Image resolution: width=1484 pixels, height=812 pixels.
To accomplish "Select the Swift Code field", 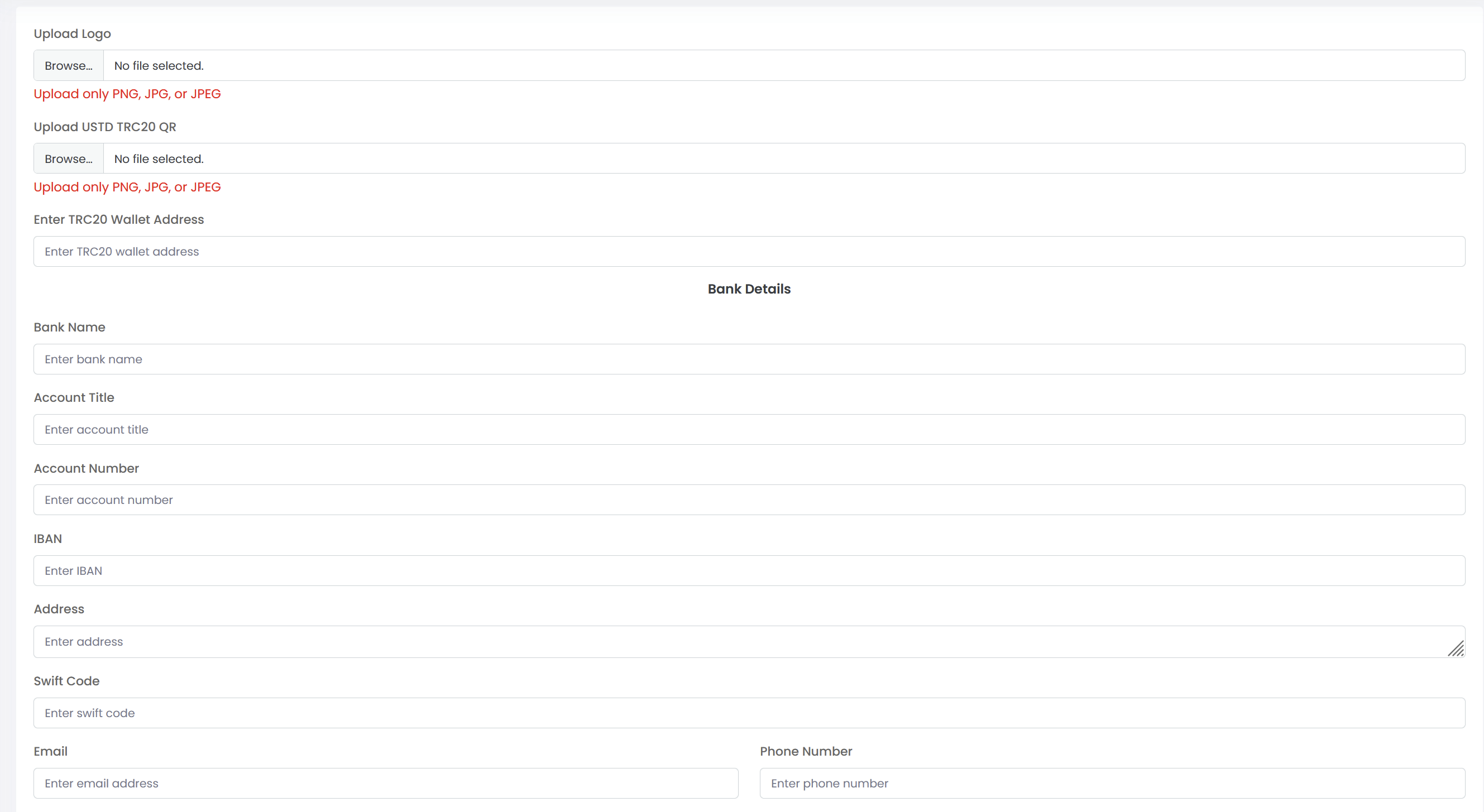I will (749, 713).
